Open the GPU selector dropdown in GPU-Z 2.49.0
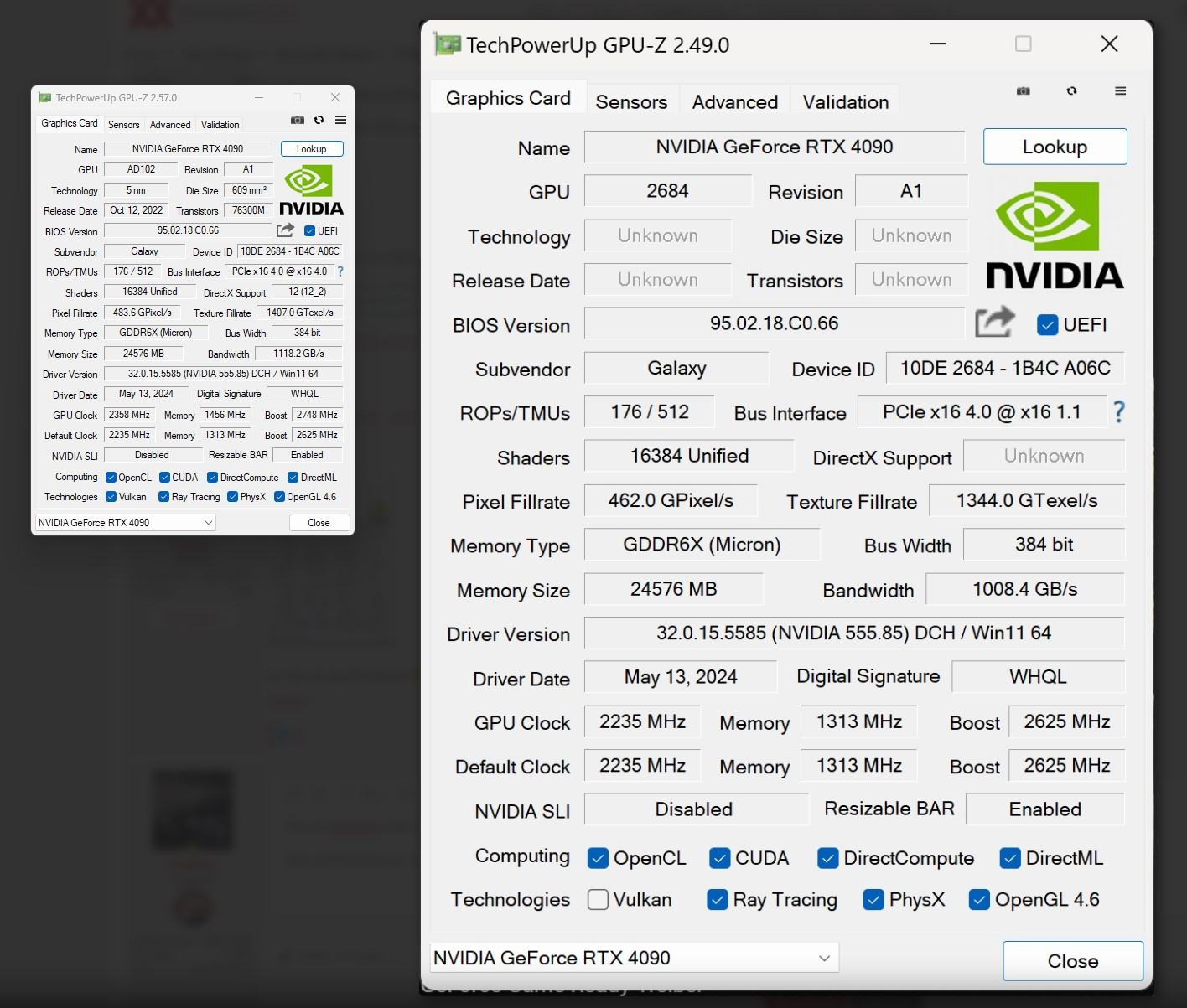Viewport: 1187px width, 1008px height. click(x=635, y=958)
